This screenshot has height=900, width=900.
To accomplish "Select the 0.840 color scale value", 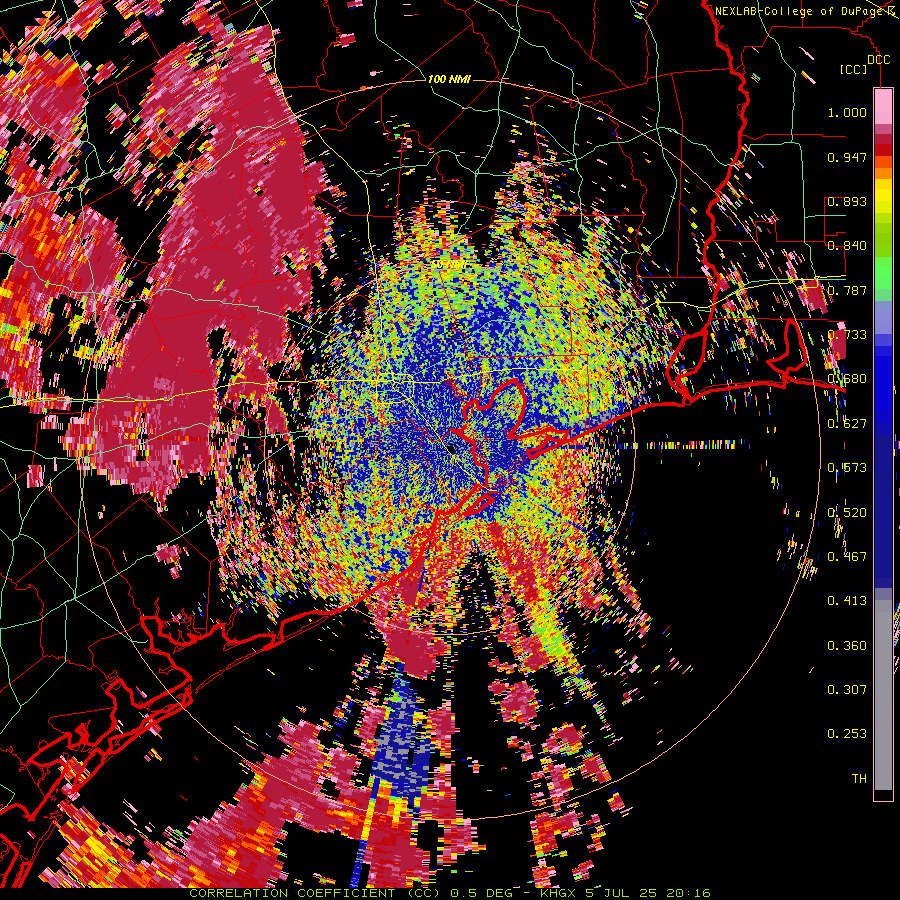I will [847, 246].
